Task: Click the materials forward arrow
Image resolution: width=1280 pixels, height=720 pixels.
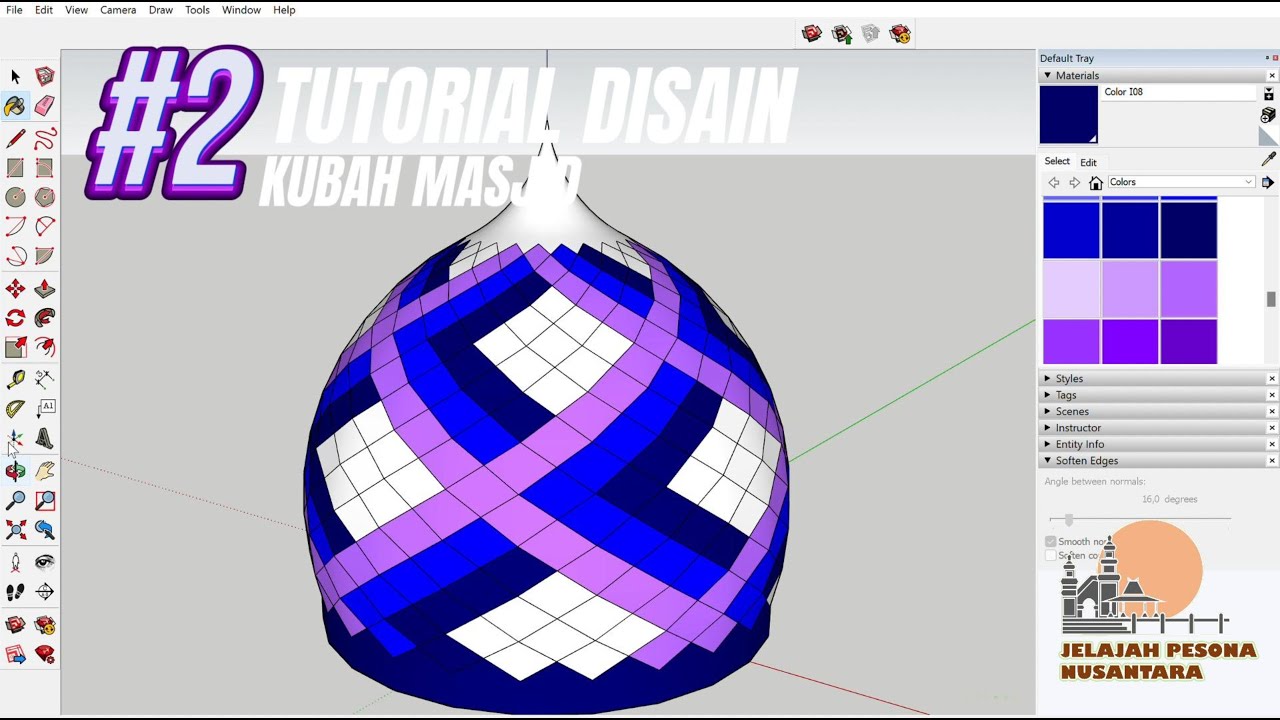Action: coord(1075,183)
